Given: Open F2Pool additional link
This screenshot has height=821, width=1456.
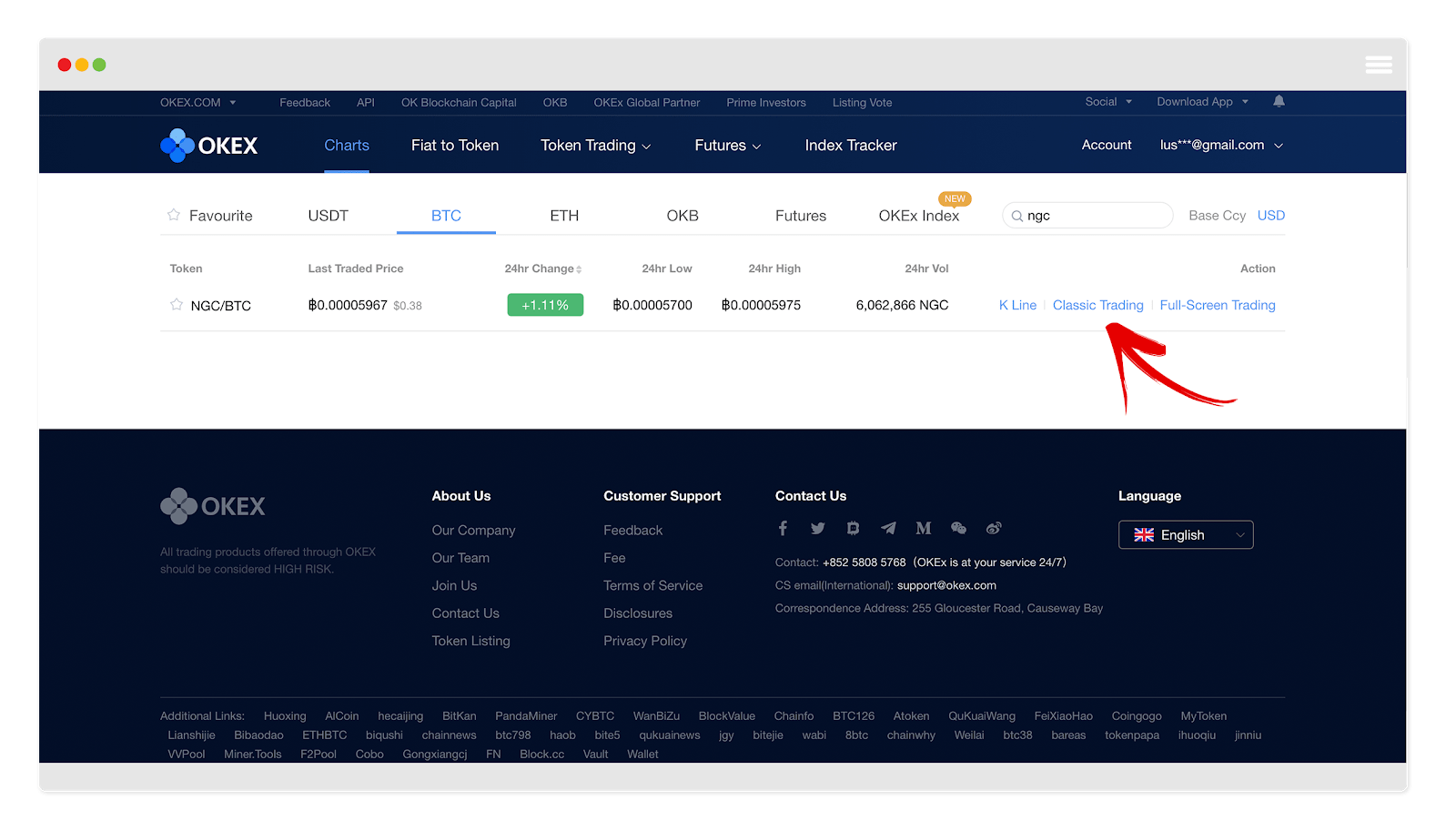Looking at the screenshot, I should point(318,755).
